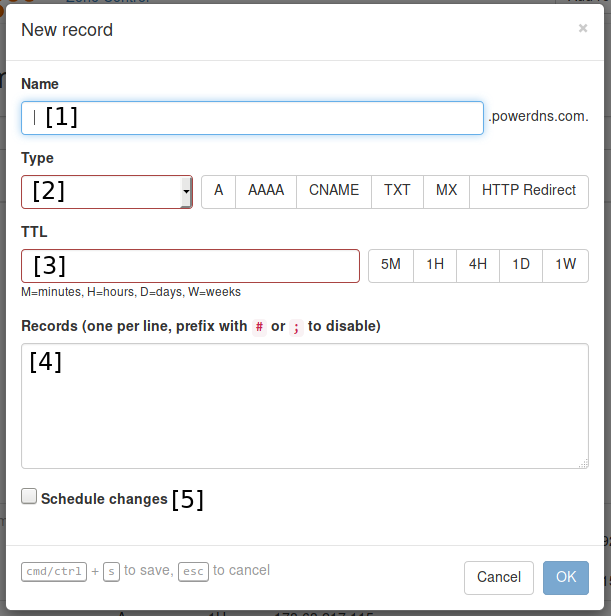Choose the AAAA record type
The image size is (611, 616).
[266, 191]
